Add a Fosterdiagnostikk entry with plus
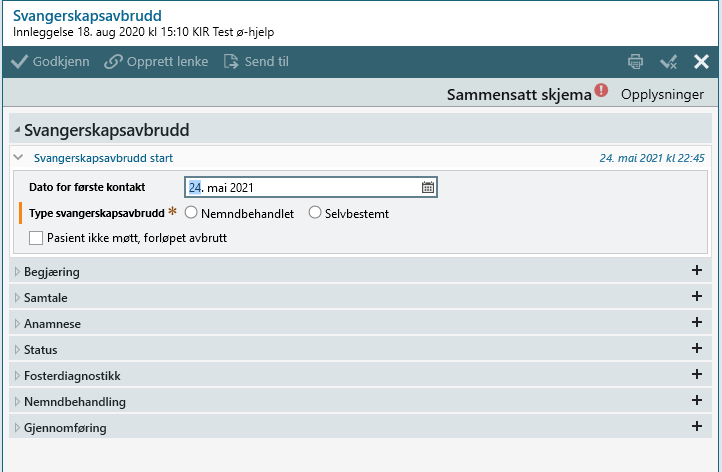This screenshot has width=722, height=472. coord(697,374)
